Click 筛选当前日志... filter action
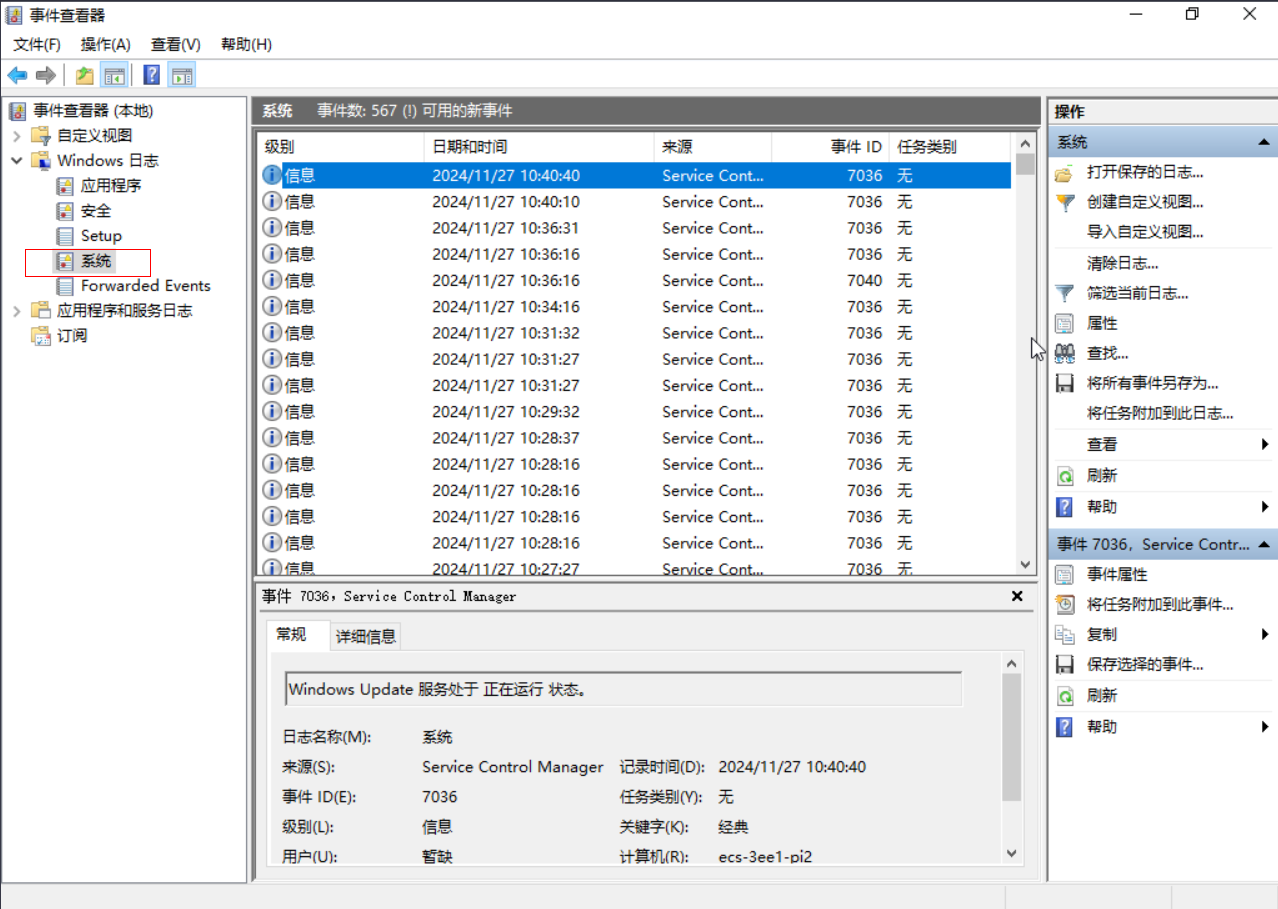The width and height of the screenshot is (1278, 909). coord(1138,293)
